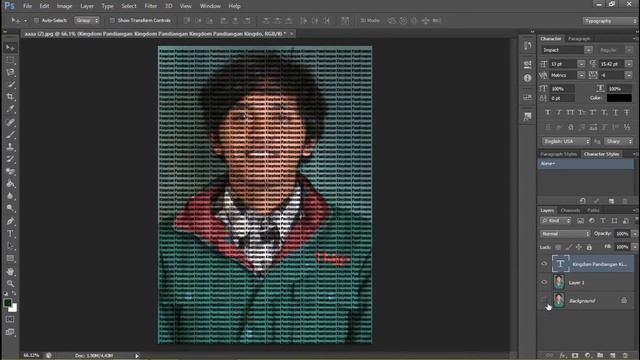Image resolution: width=640 pixels, height=360 pixels.
Task: Toggle Strikethrough in Character panel
Action: click(x=627, y=113)
